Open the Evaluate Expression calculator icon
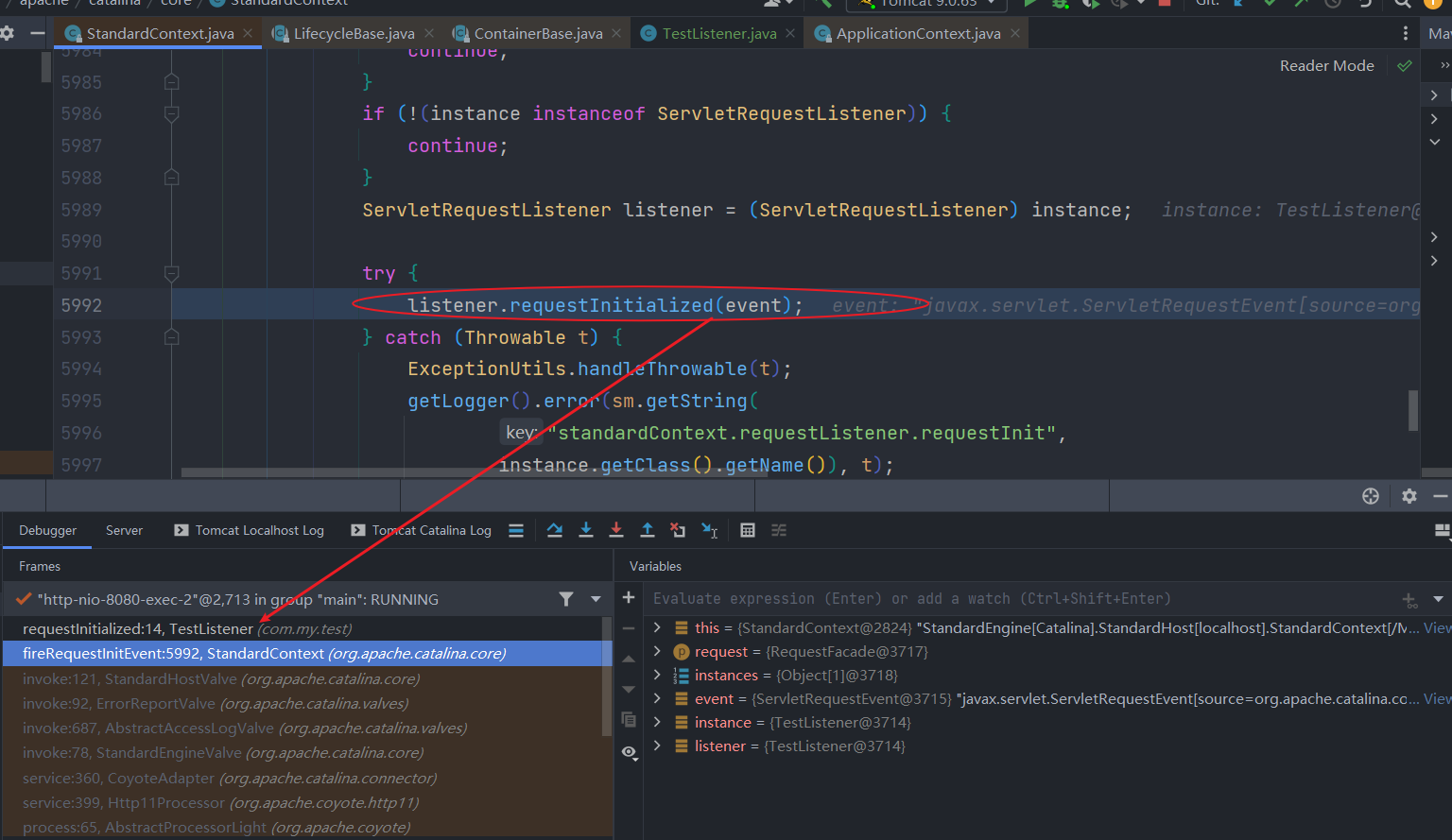 point(748,530)
